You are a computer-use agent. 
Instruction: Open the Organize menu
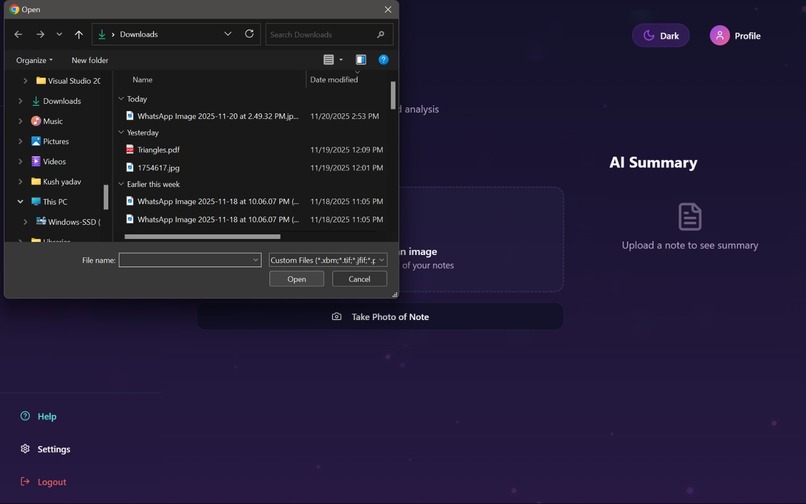pos(34,60)
